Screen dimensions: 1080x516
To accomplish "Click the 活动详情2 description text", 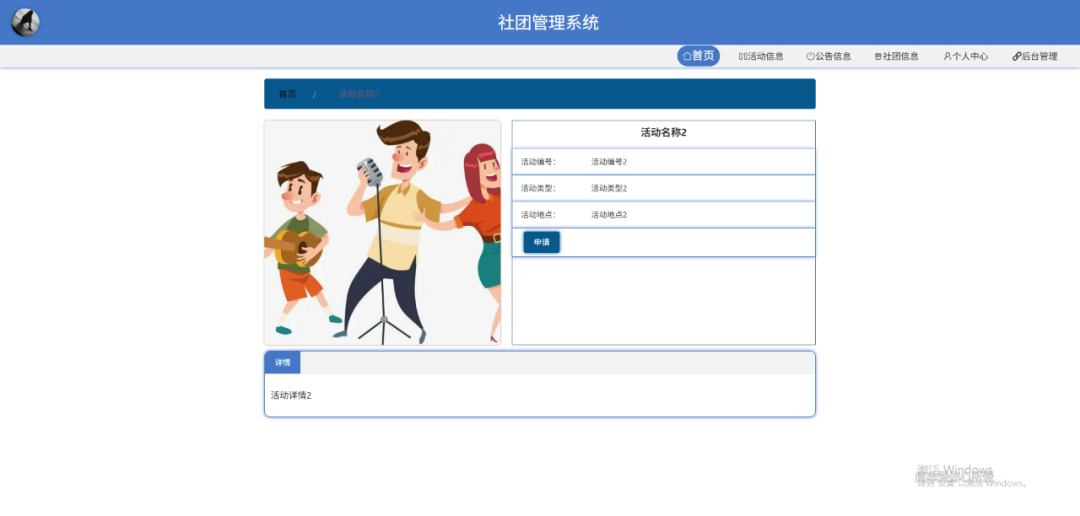I will point(291,395).
